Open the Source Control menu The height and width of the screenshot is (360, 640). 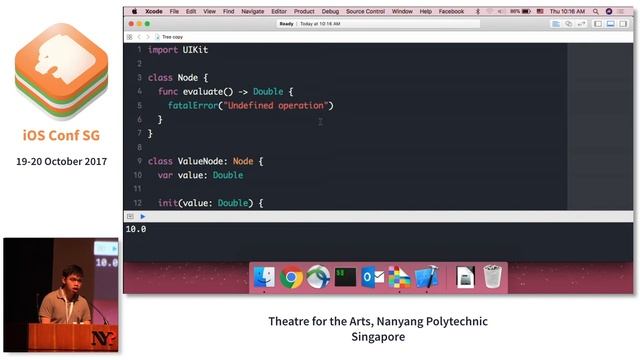point(365,11)
